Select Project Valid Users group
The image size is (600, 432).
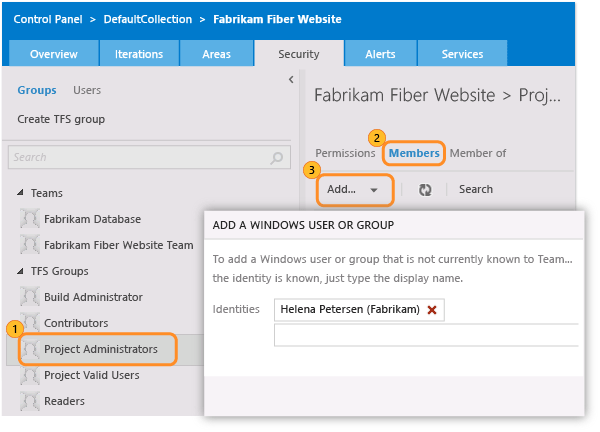(x=91, y=375)
